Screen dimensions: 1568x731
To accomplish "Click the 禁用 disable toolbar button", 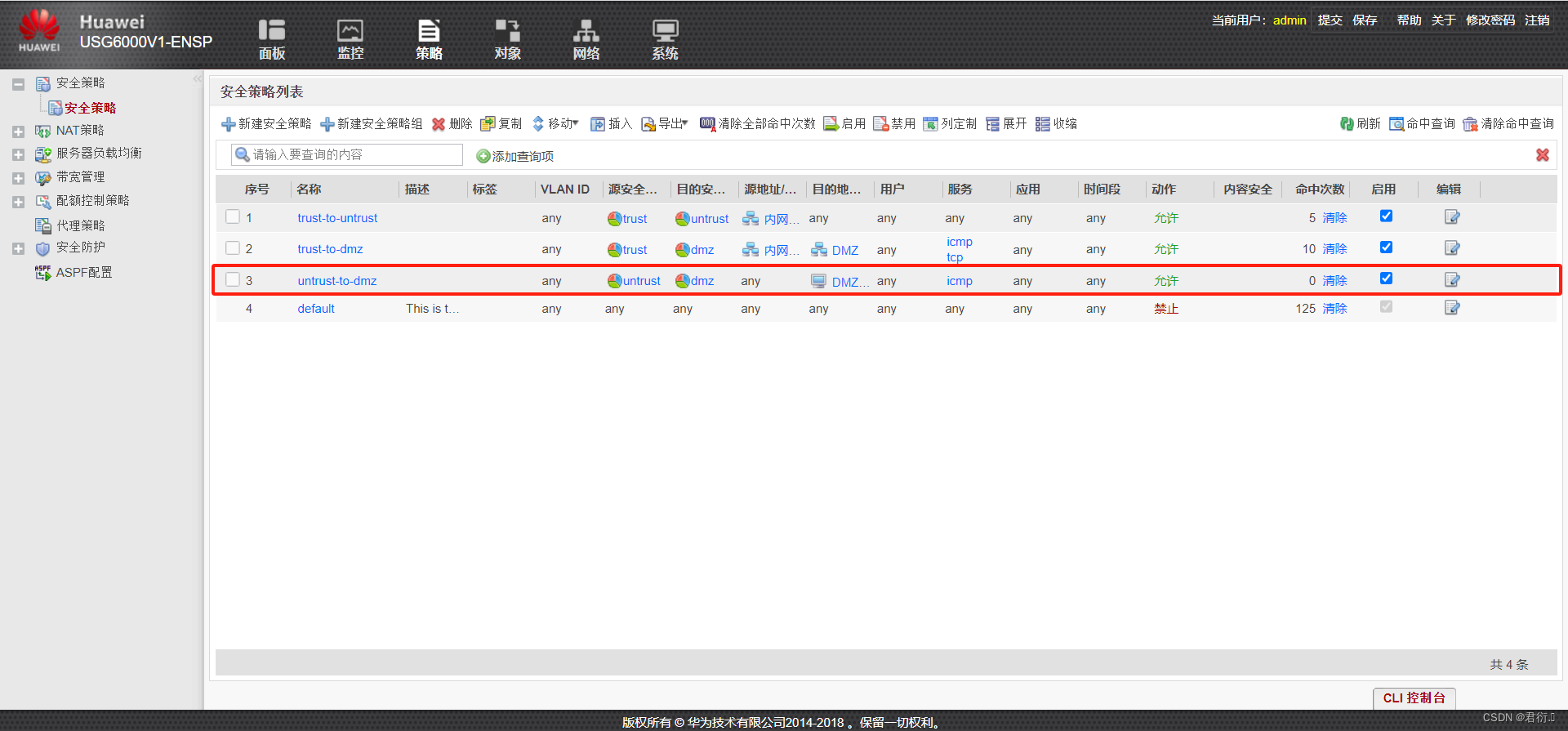I will (x=894, y=123).
